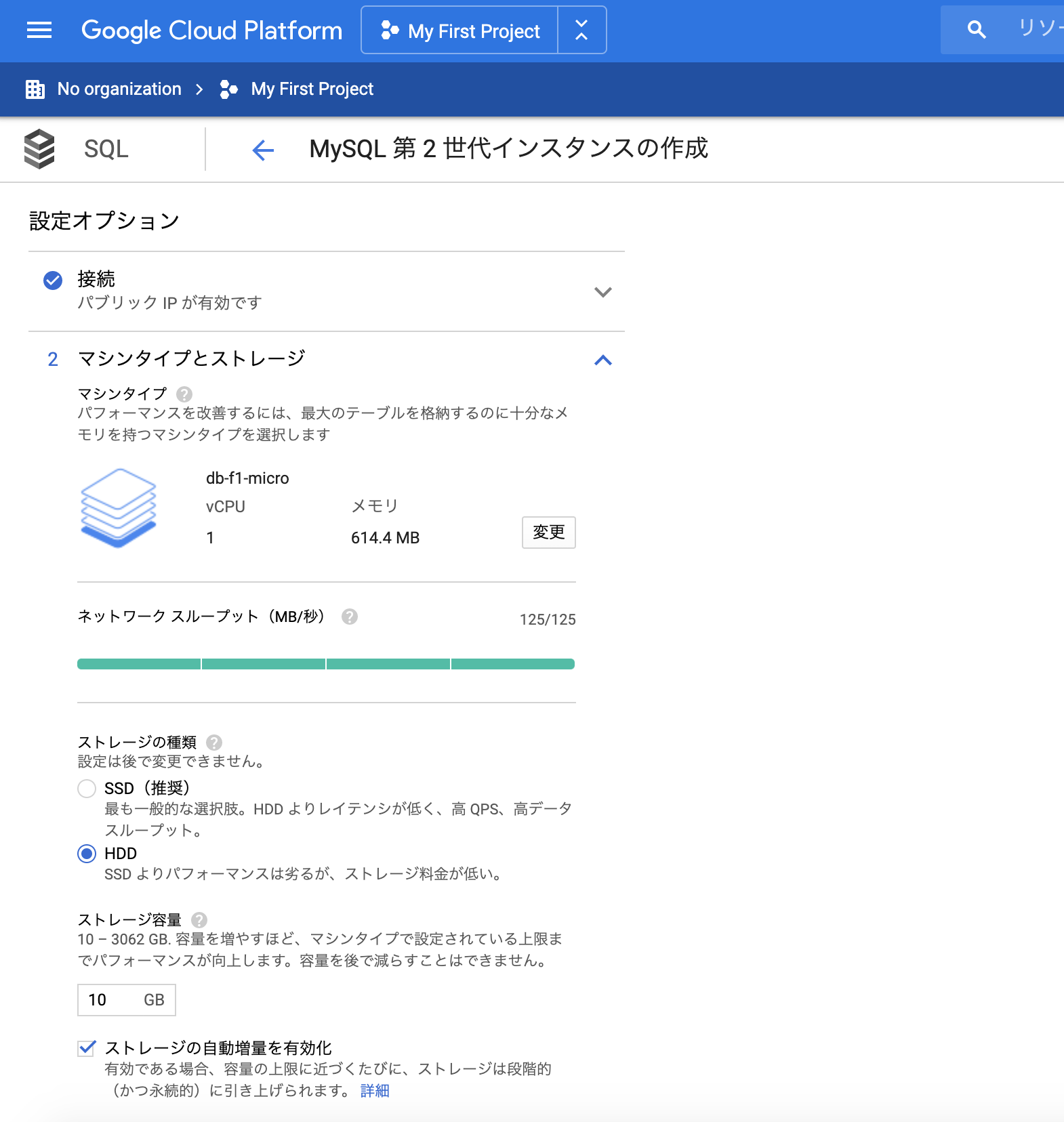Select My First Project breadcrumb
Screen dimensions: 1064x1122
click(x=312, y=89)
